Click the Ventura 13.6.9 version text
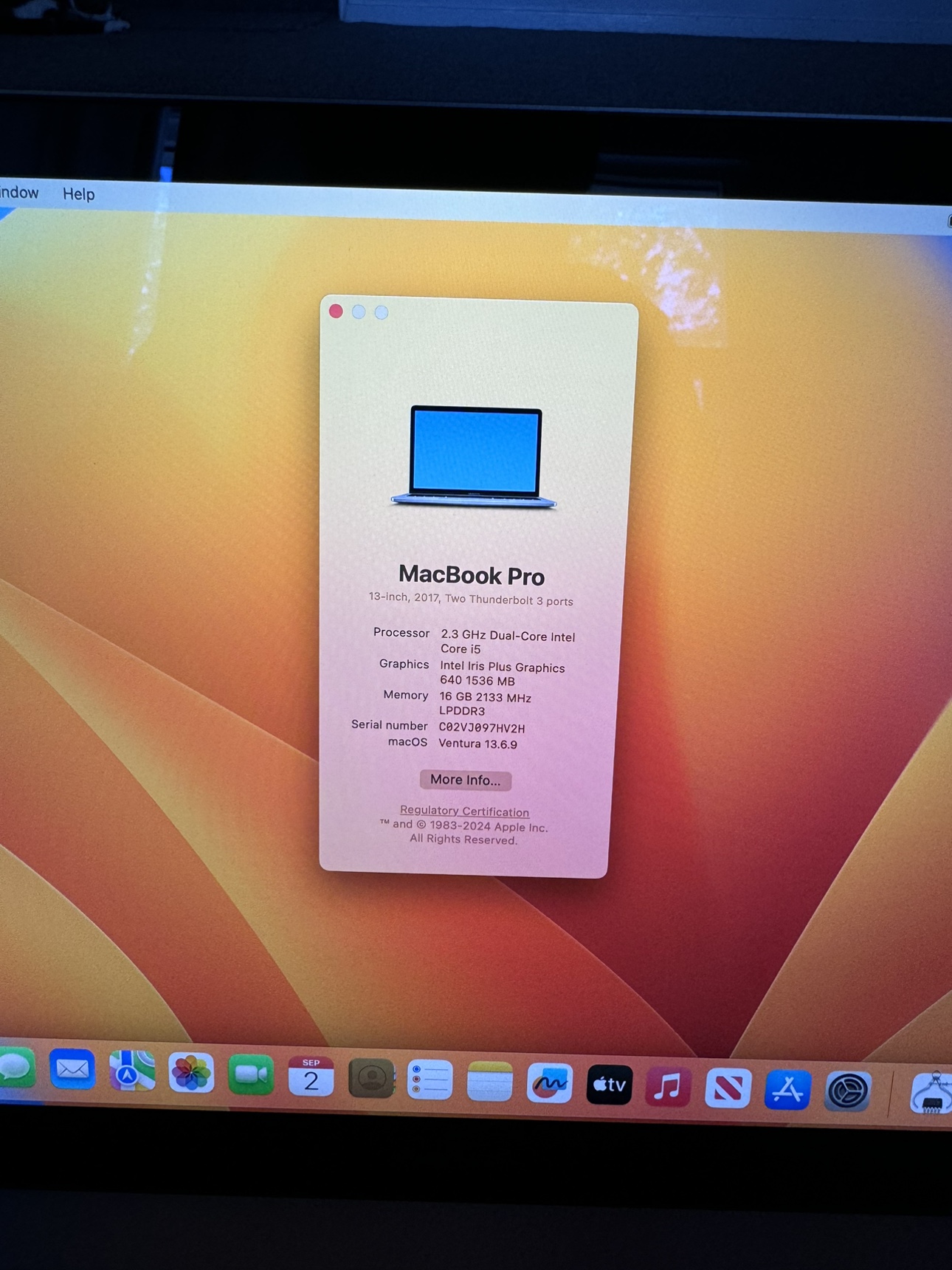Image resolution: width=952 pixels, height=1270 pixels. click(477, 744)
